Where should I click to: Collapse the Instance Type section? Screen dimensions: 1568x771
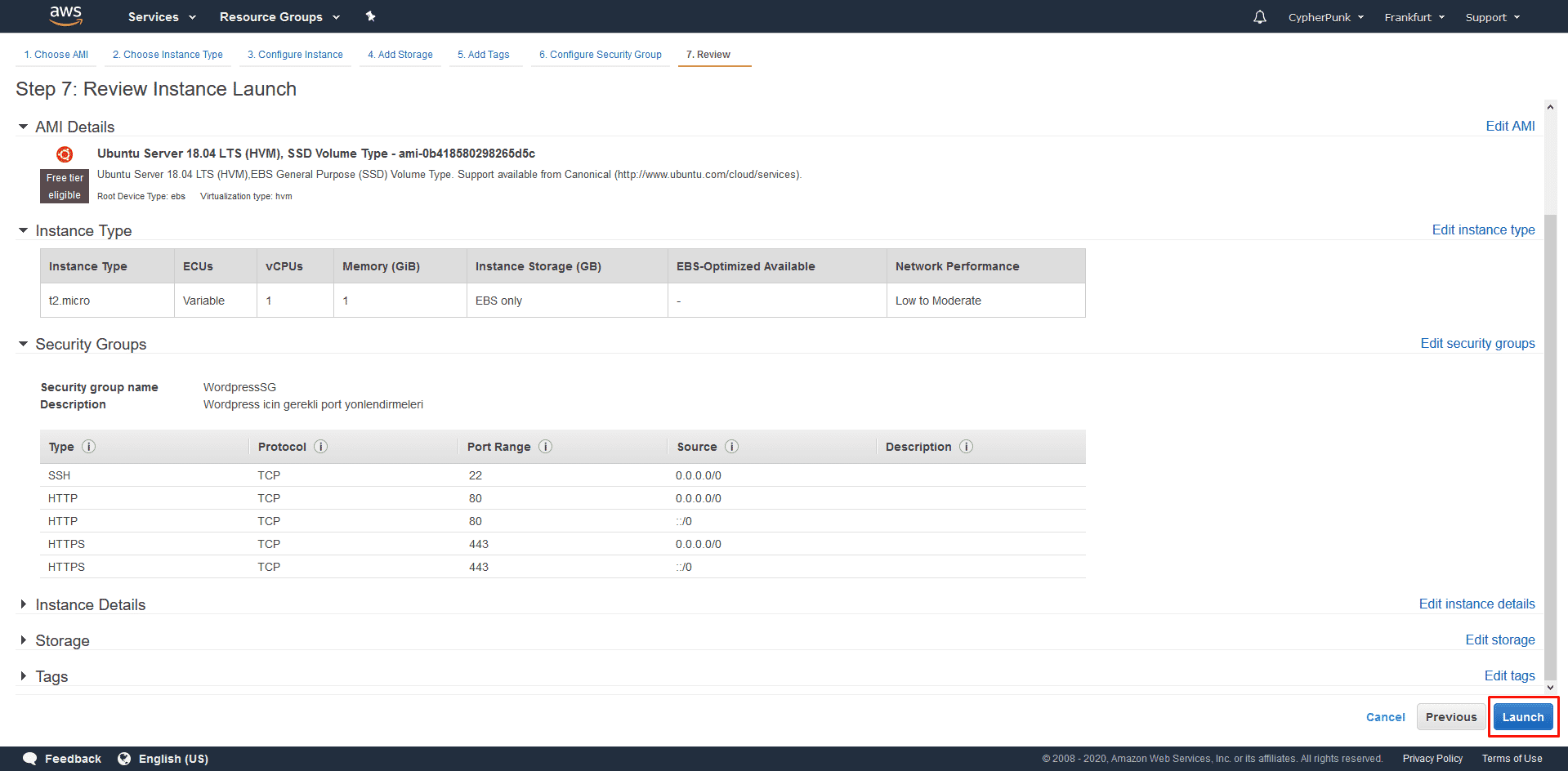click(23, 231)
